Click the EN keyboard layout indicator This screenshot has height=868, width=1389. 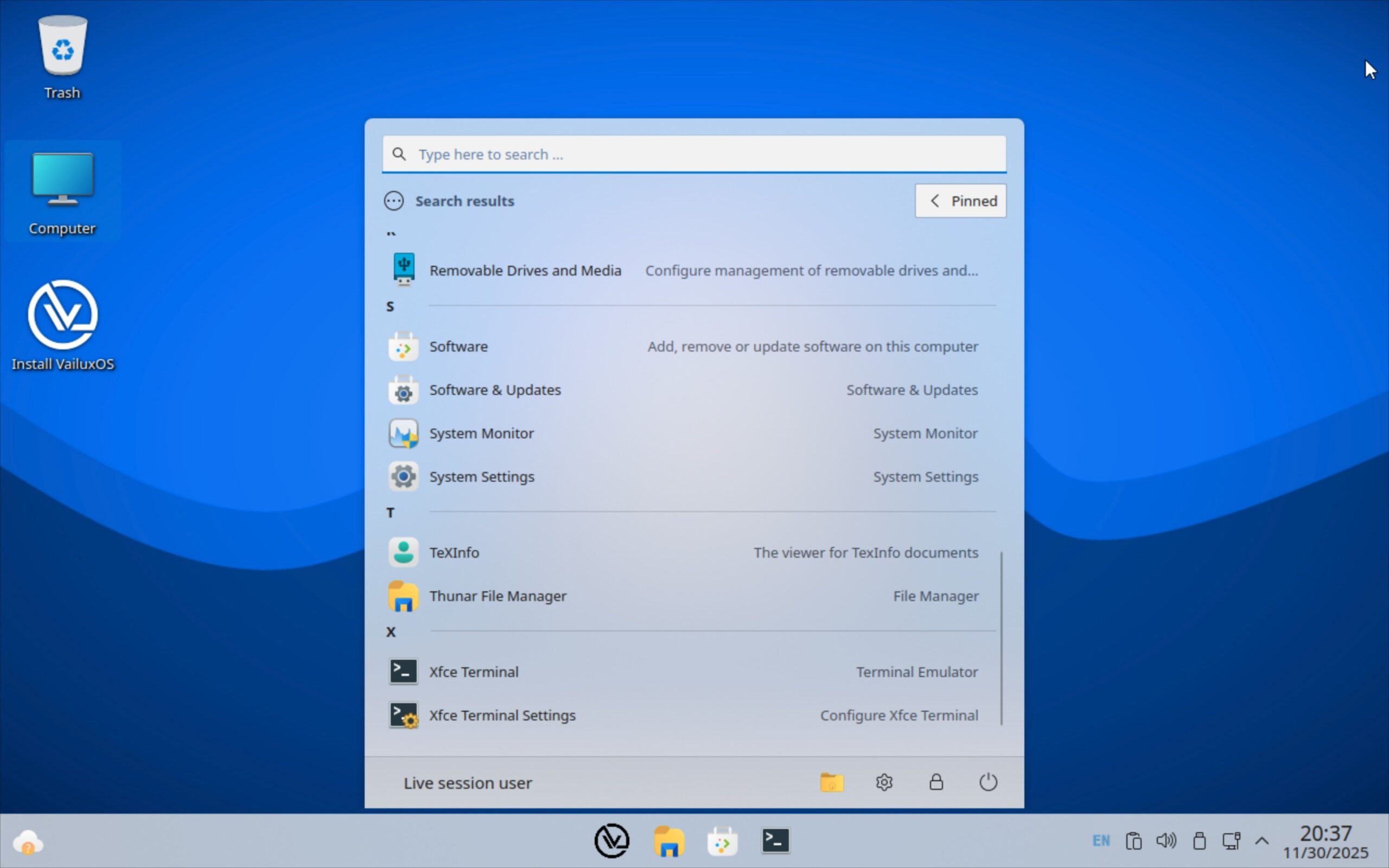point(1100,841)
